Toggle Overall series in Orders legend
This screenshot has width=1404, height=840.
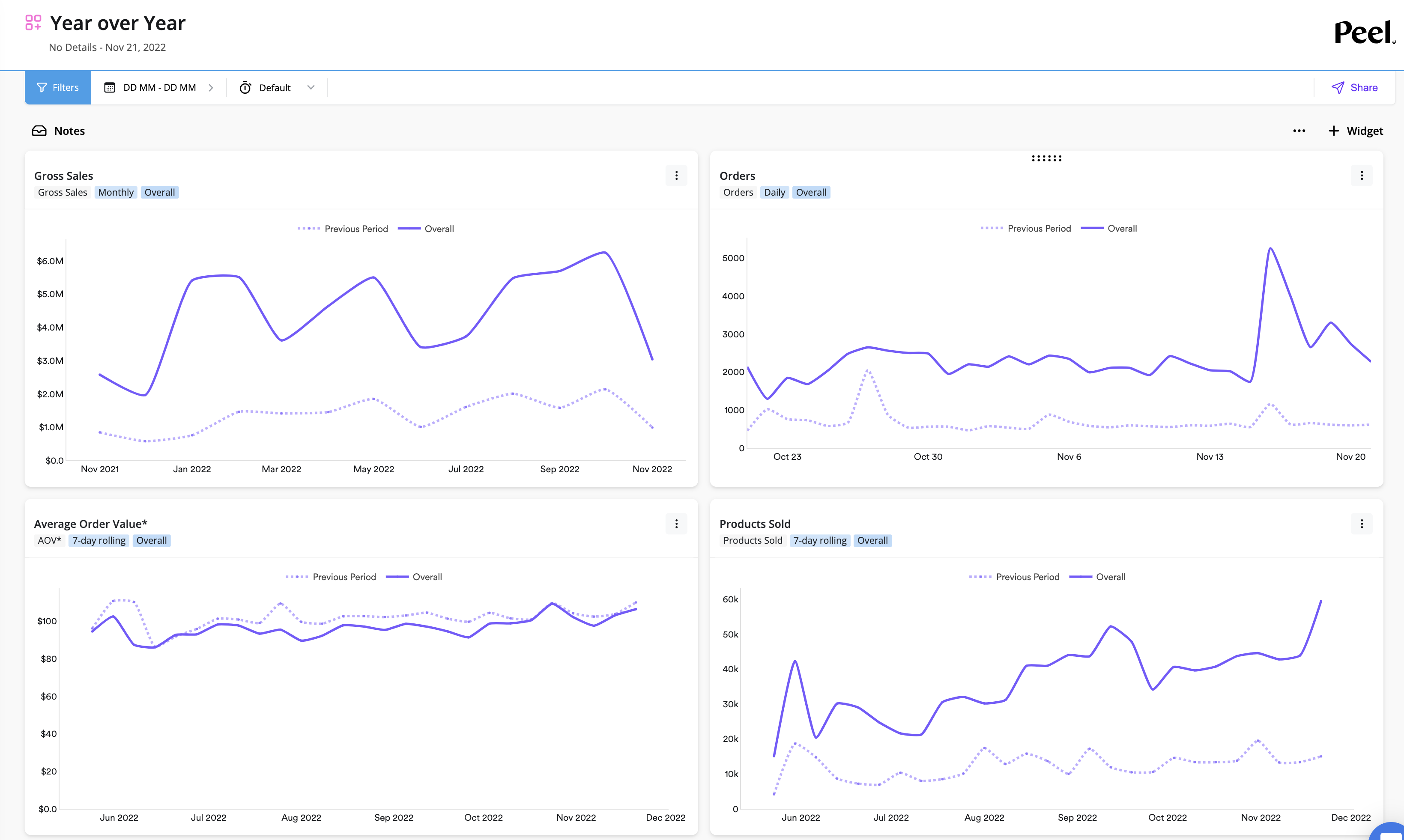[x=1109, y=229]
